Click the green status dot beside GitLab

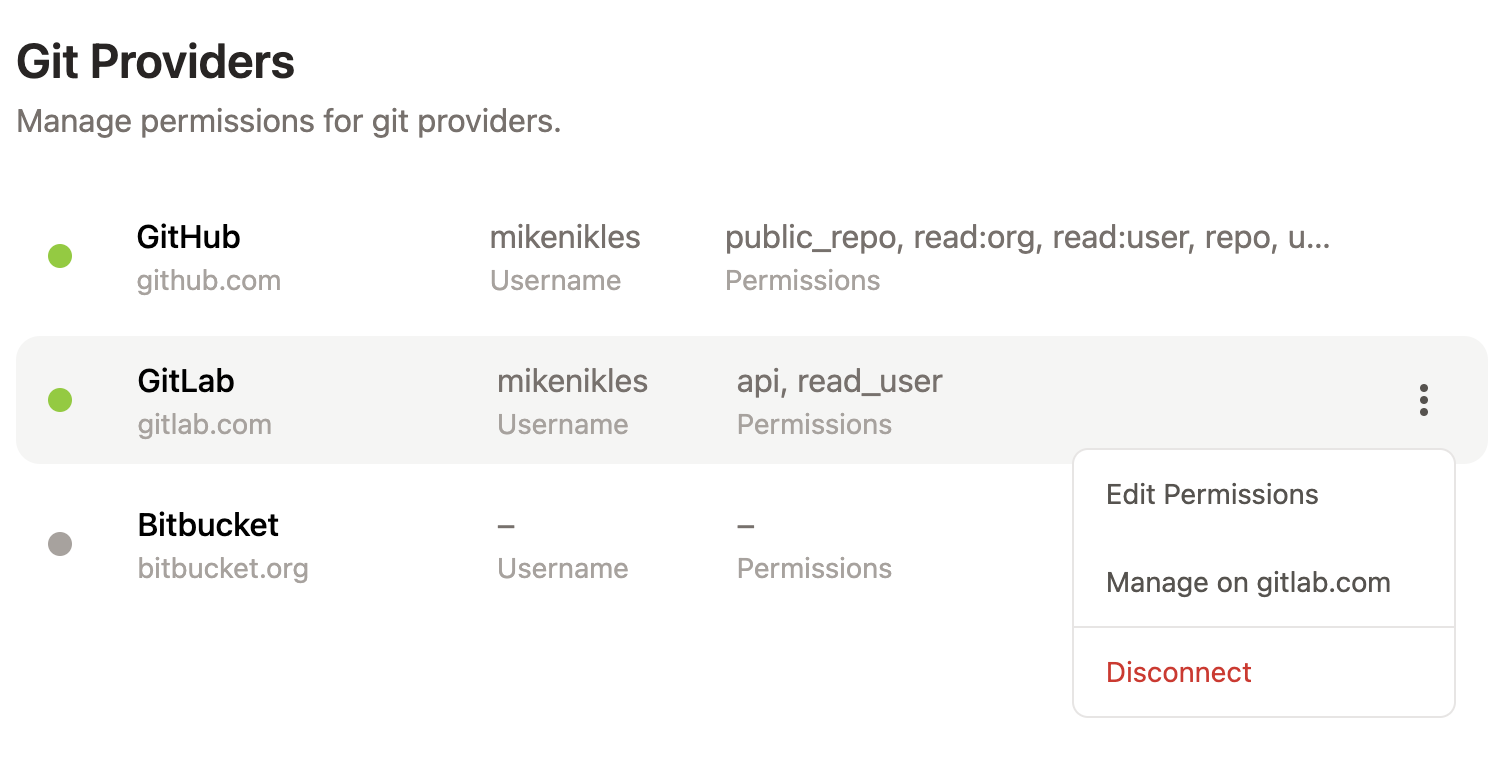coord(59,400)
